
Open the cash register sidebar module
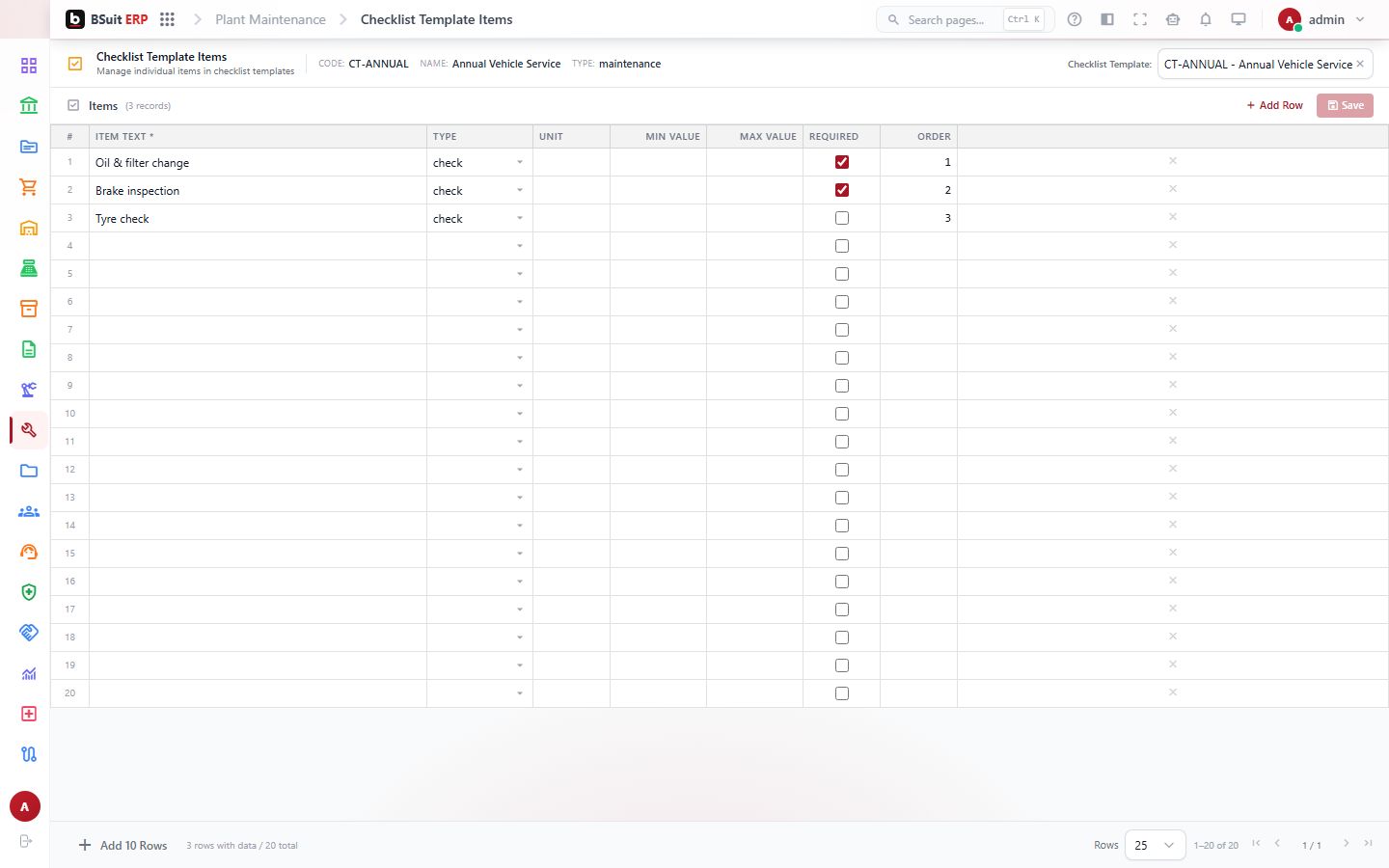tap(29, 268)
